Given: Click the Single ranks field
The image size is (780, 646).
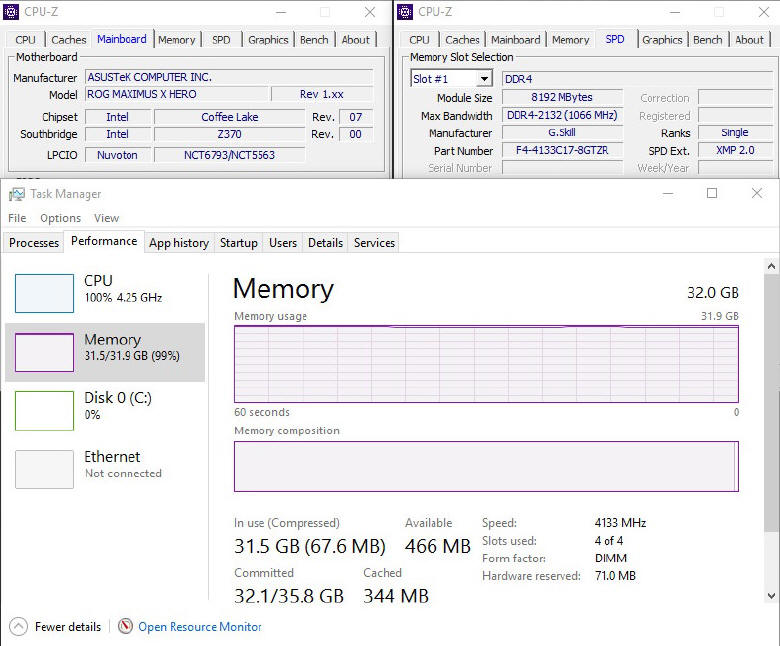Looking at the screenshot, I should pos(735,133).
